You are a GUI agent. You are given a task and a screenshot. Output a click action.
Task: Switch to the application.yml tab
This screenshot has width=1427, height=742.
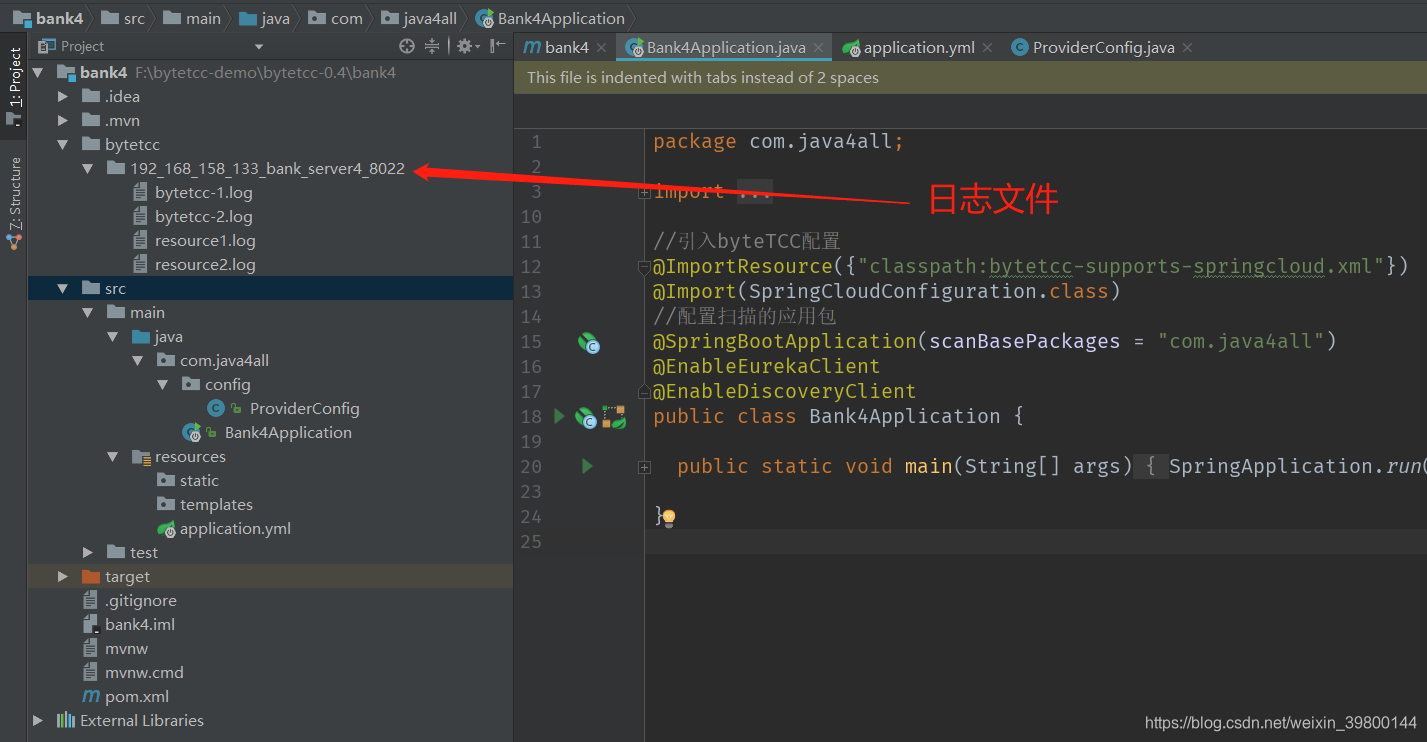click(x=918, y=47)
